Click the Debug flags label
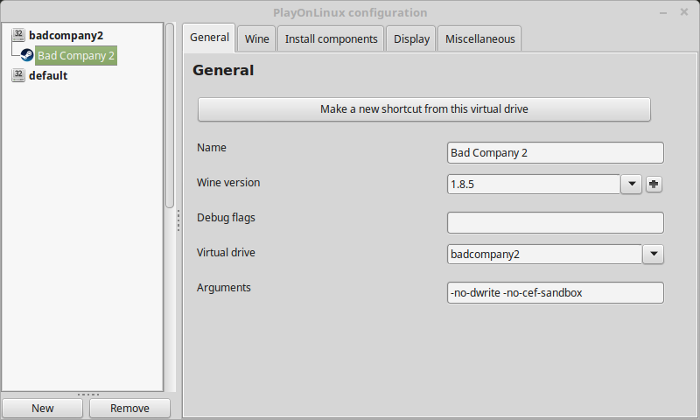700x420 pixels. tap(226, 218)
